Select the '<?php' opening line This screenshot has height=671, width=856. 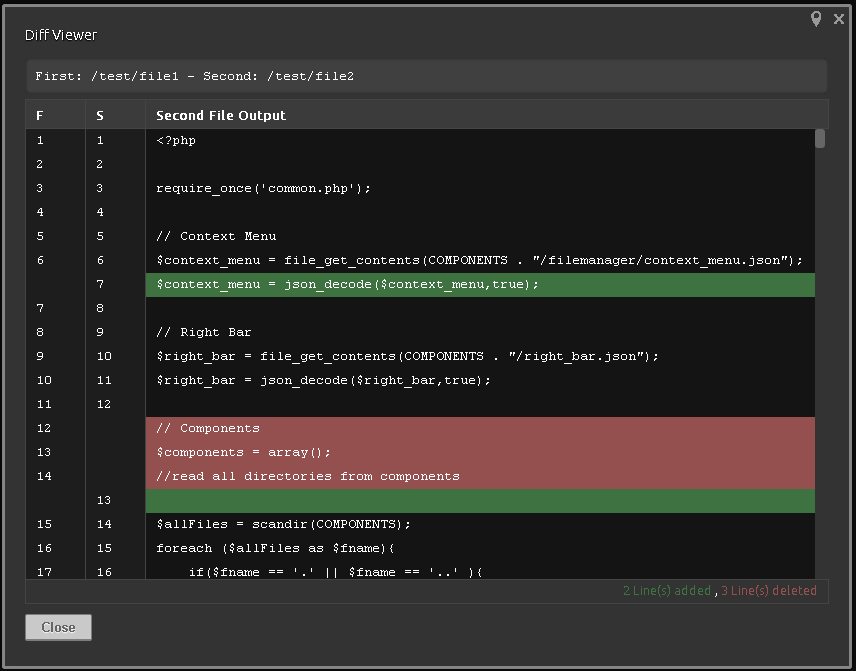pos(176,140)
